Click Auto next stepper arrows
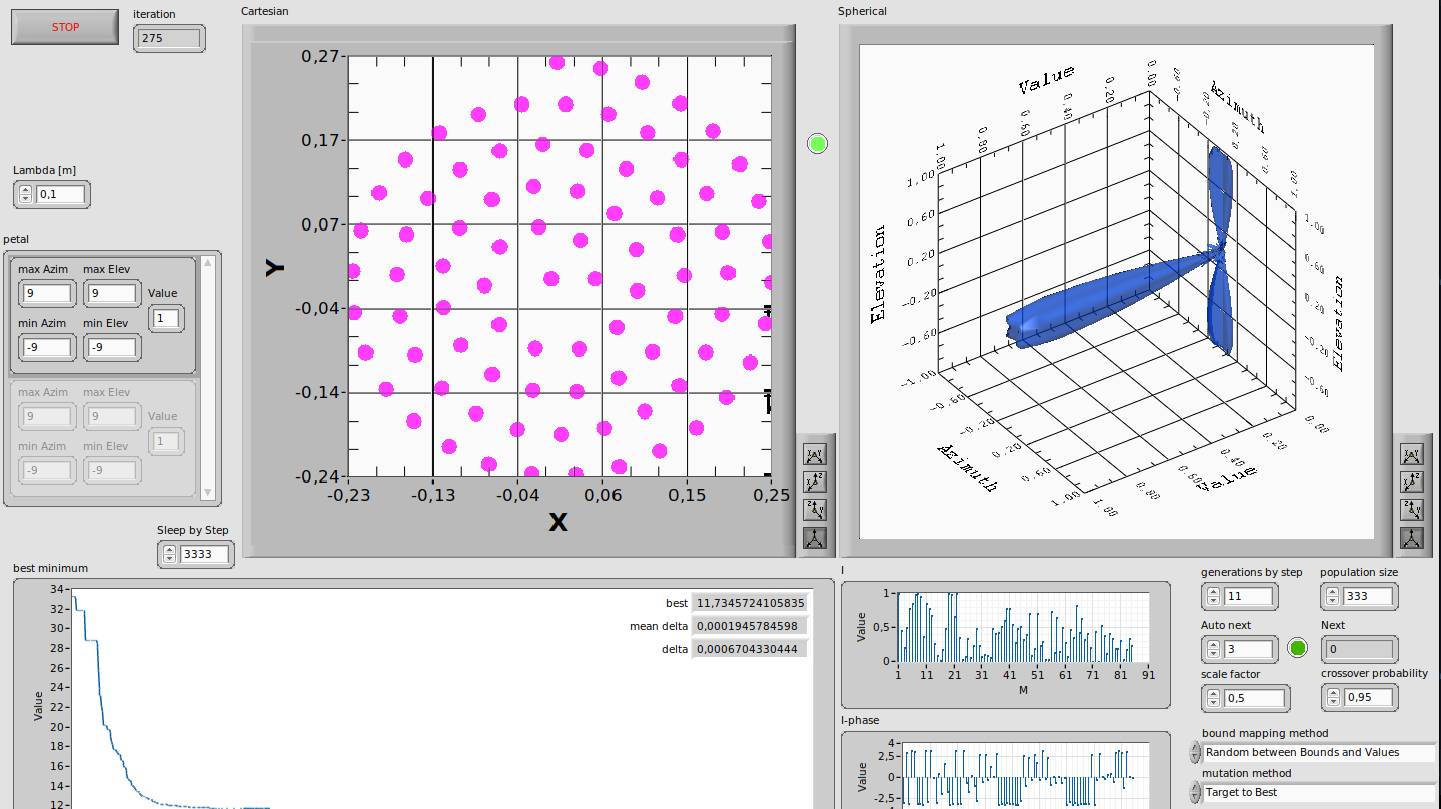This screenshot has width=1441, height=809. coord(1213,649)
